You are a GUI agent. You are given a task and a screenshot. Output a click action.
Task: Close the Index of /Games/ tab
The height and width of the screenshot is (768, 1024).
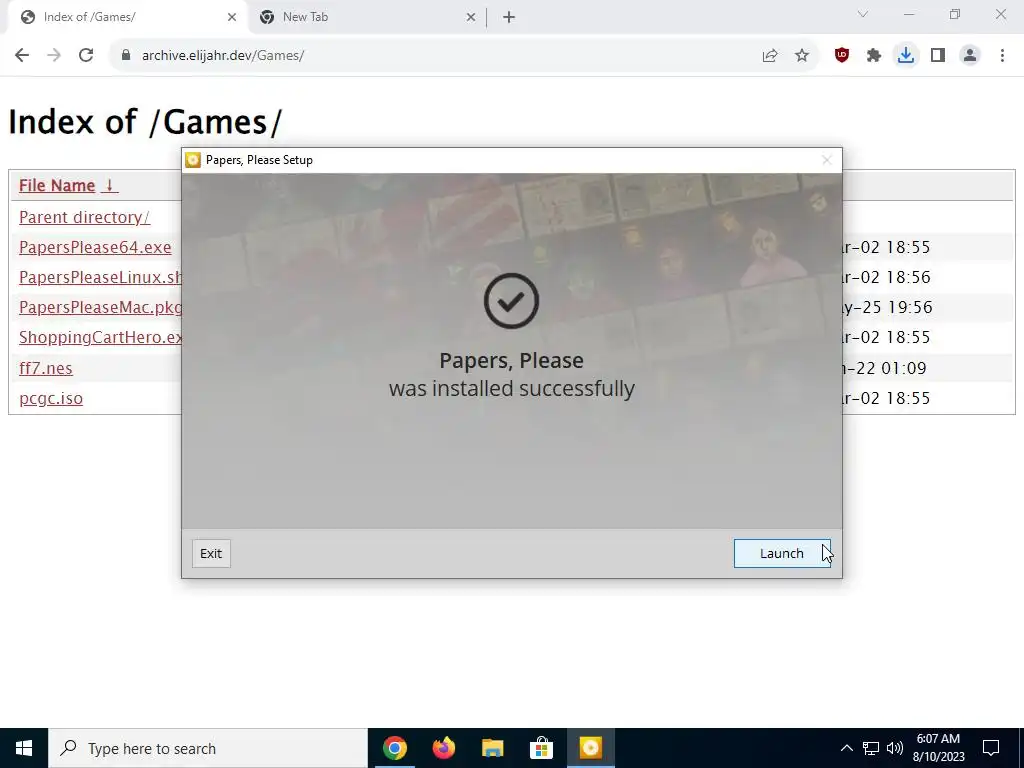232,18
